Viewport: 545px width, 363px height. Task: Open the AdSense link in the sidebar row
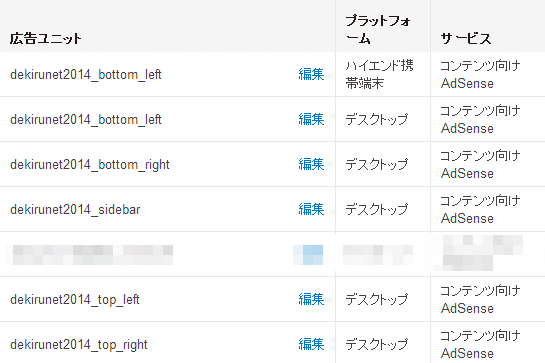coord(467,218)
